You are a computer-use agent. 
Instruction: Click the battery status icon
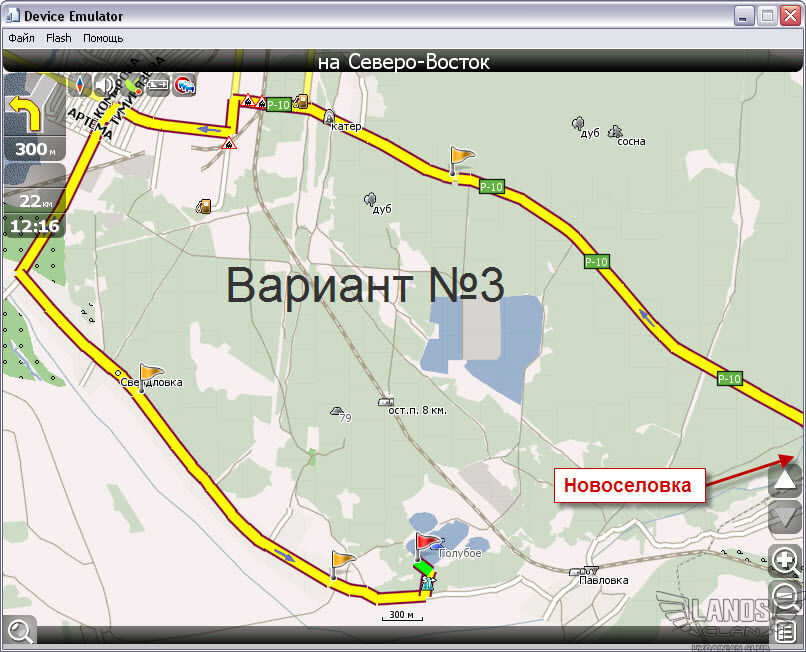(x=158, y=85)
